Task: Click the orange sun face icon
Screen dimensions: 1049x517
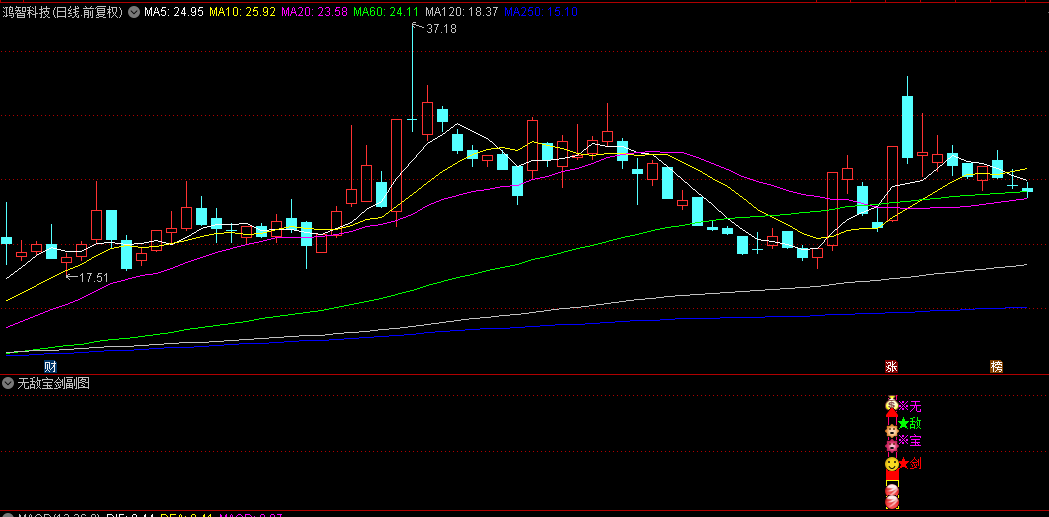Action: (892, 431)
